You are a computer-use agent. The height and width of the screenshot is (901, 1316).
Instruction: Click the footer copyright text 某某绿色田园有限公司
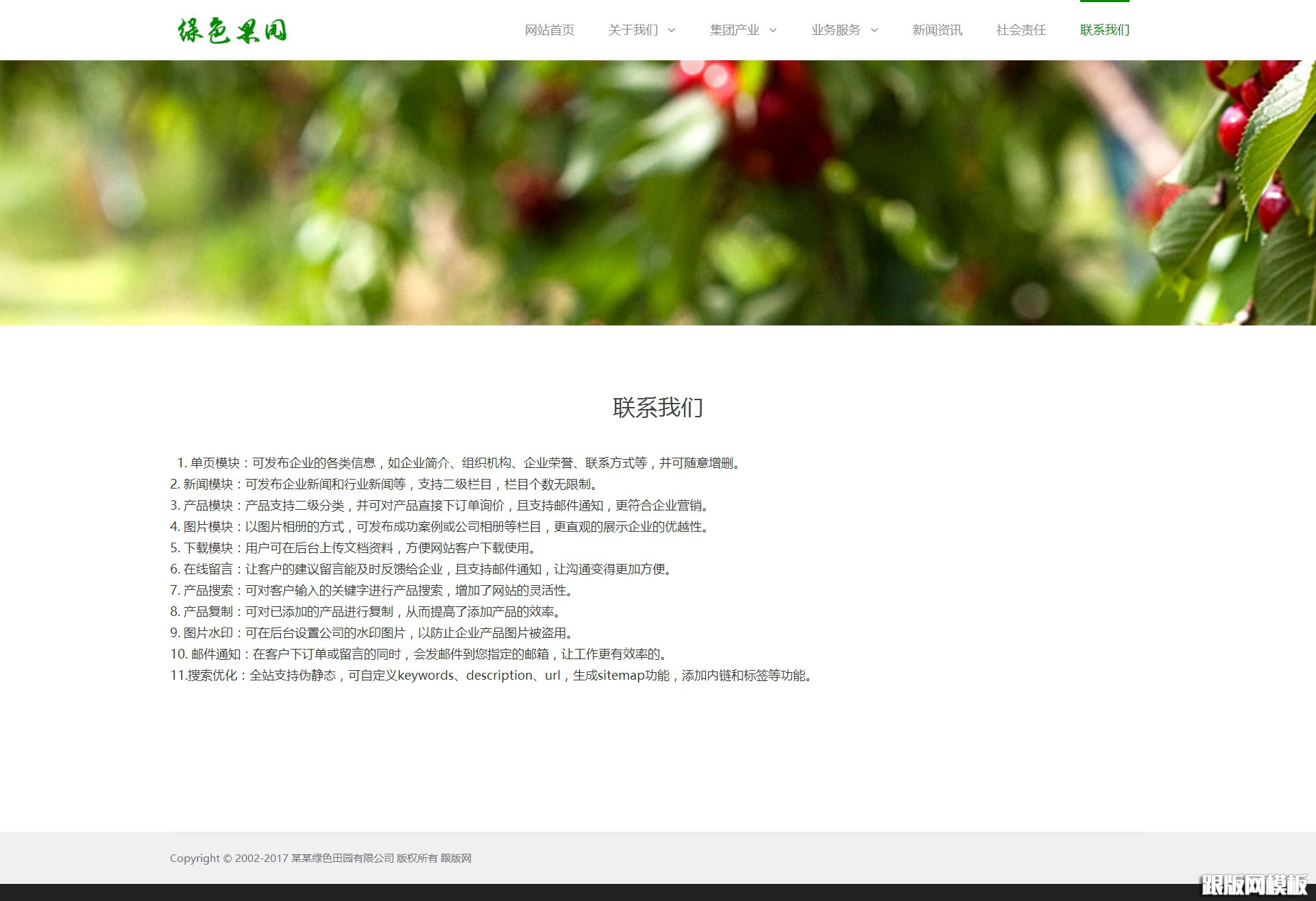(x=343, y=859)
